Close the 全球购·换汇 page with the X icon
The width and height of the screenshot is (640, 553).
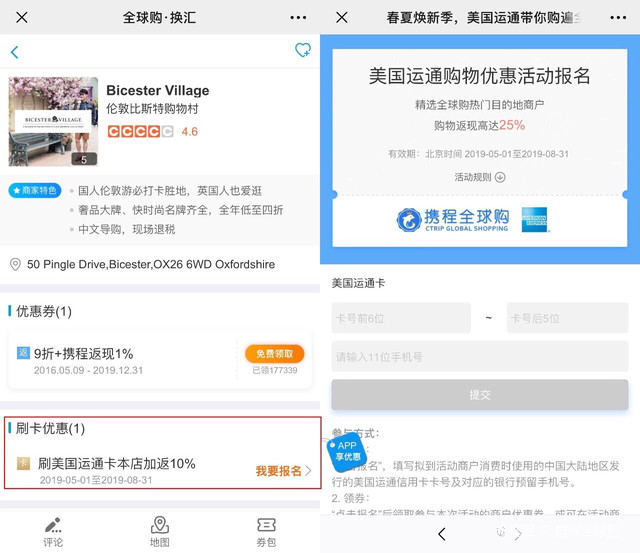pos(22,18)
